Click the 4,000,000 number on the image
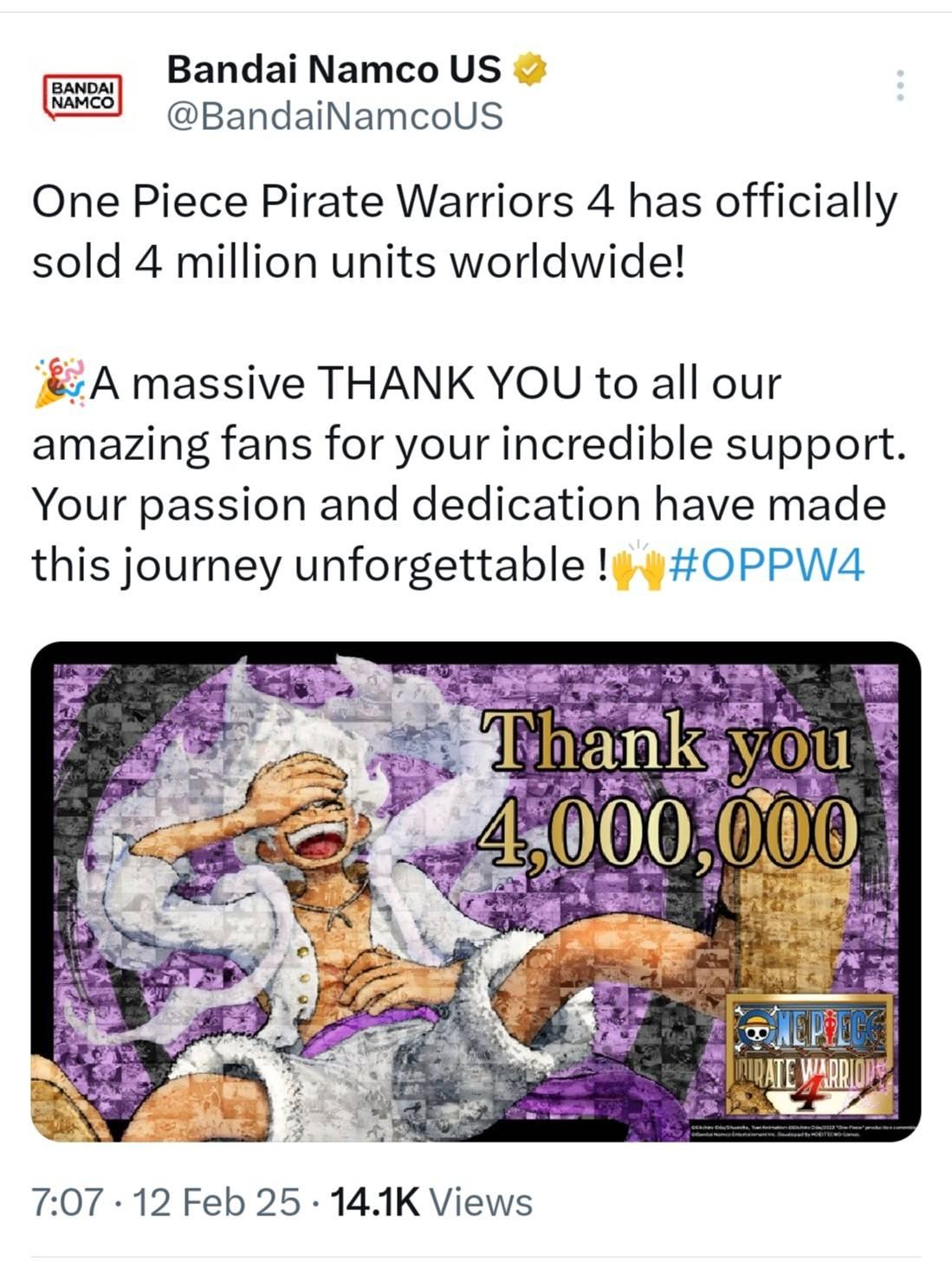Image resolution: width=952 pixels, height=1282 pixels. (667, 833)
